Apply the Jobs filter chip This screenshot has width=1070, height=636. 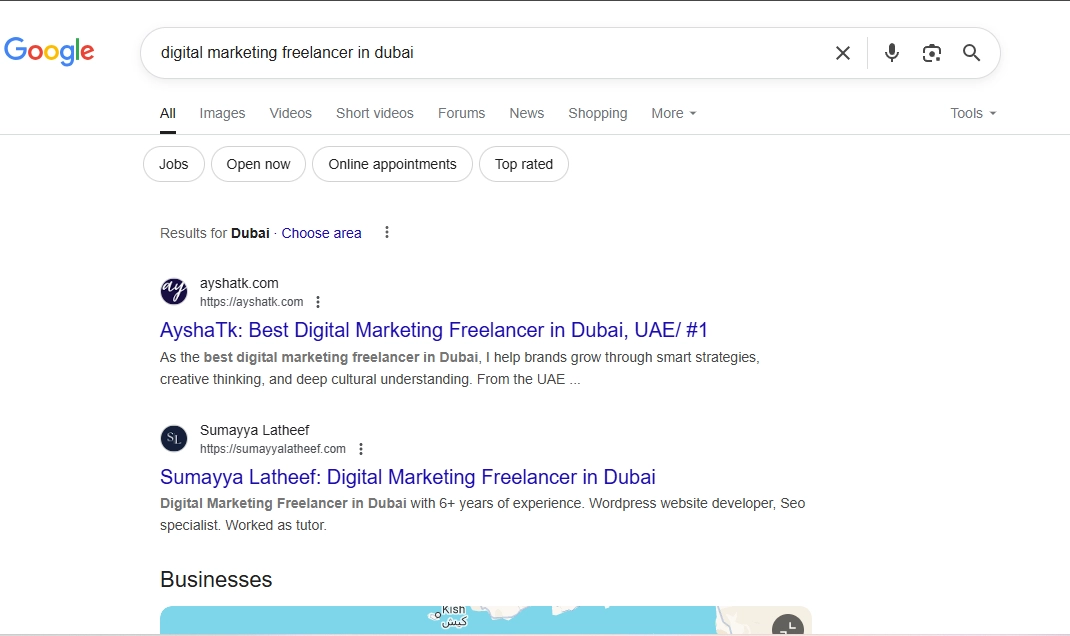tap(174, 164)
